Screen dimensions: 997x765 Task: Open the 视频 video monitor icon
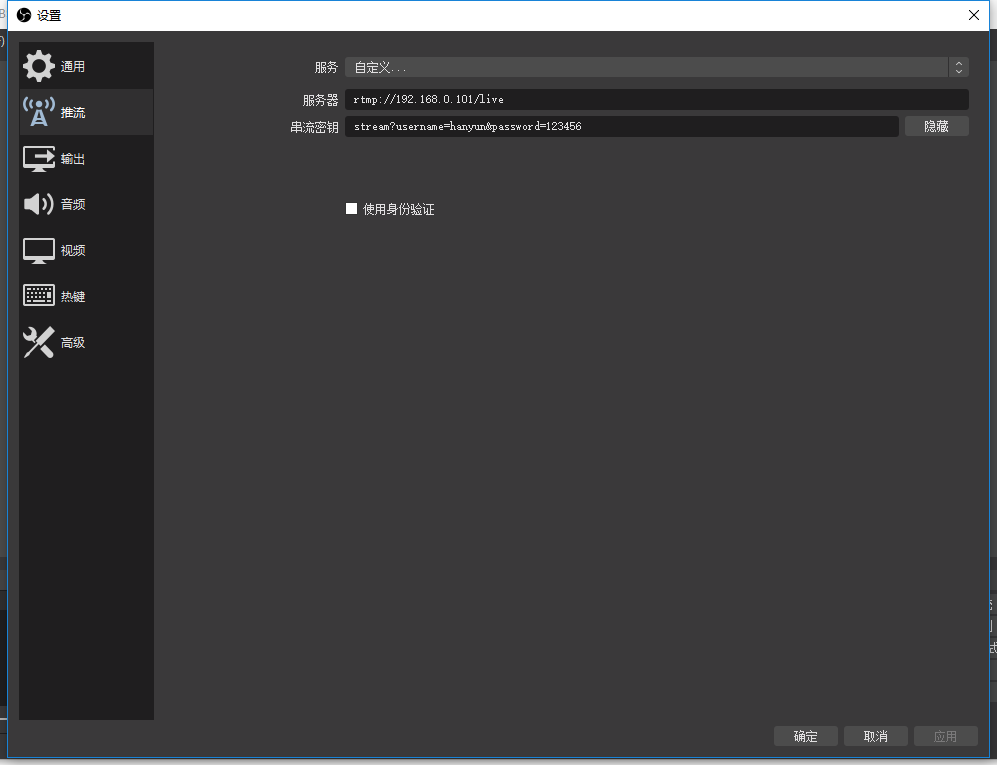pos(39,251)
